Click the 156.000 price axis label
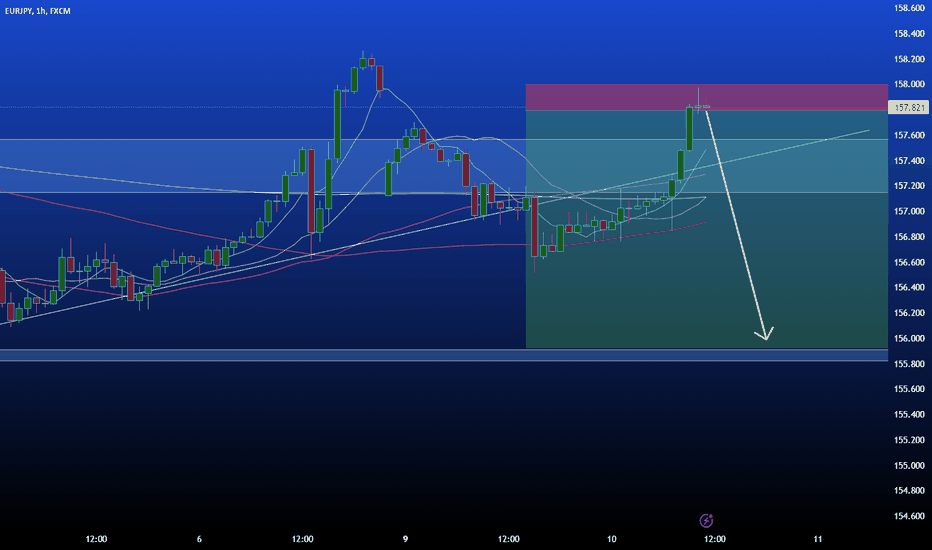The height and width of the screenshot is (550, 932). point(909,338)
